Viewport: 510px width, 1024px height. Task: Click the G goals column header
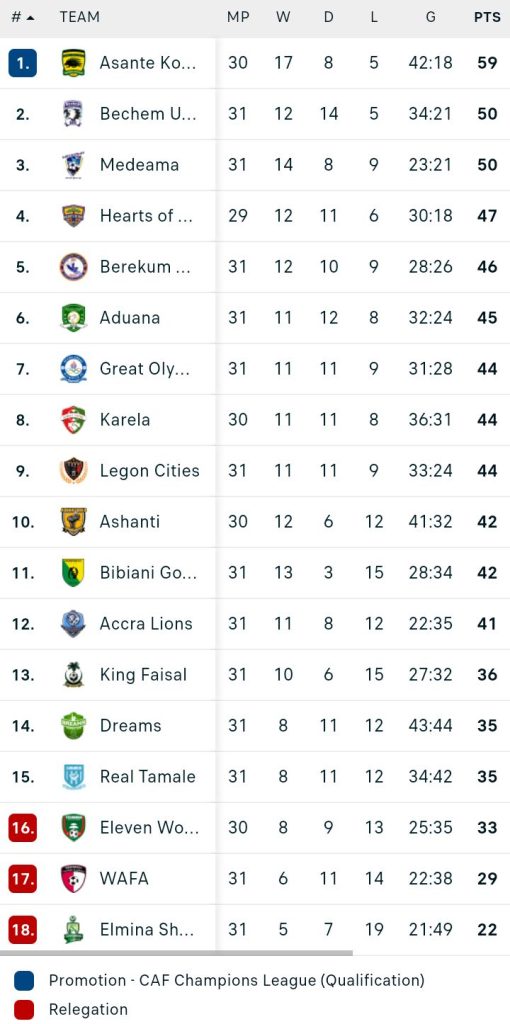click(x=430, y=18)
